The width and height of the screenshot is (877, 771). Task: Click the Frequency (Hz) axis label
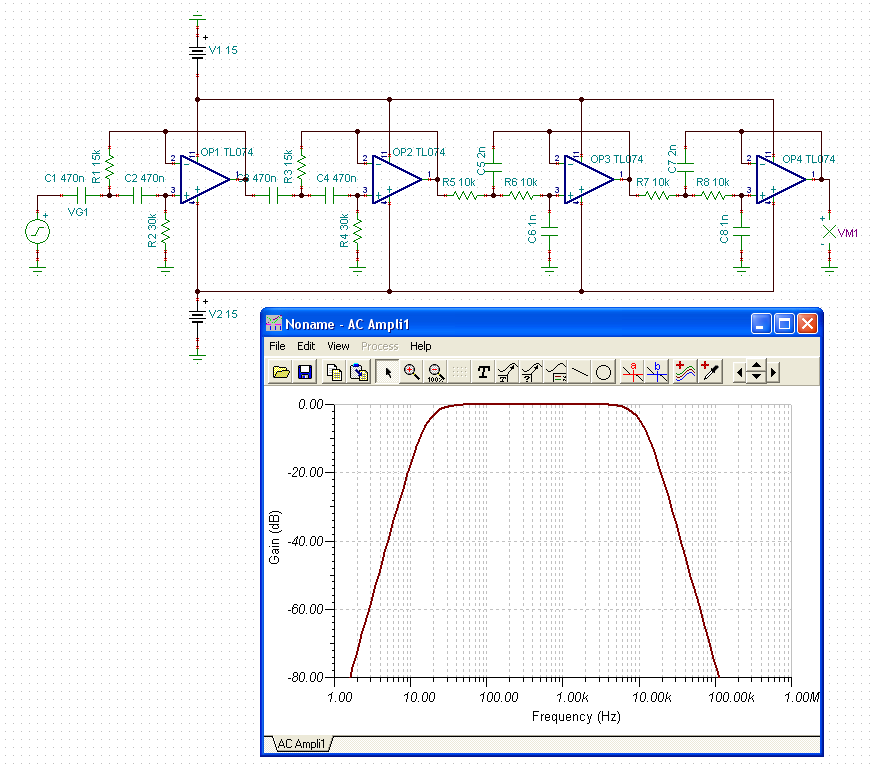pos(576,716)
